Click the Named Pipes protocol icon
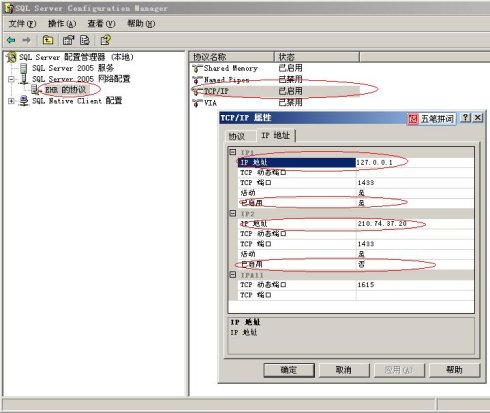This screenshot has width=490, height=413. 197,80
